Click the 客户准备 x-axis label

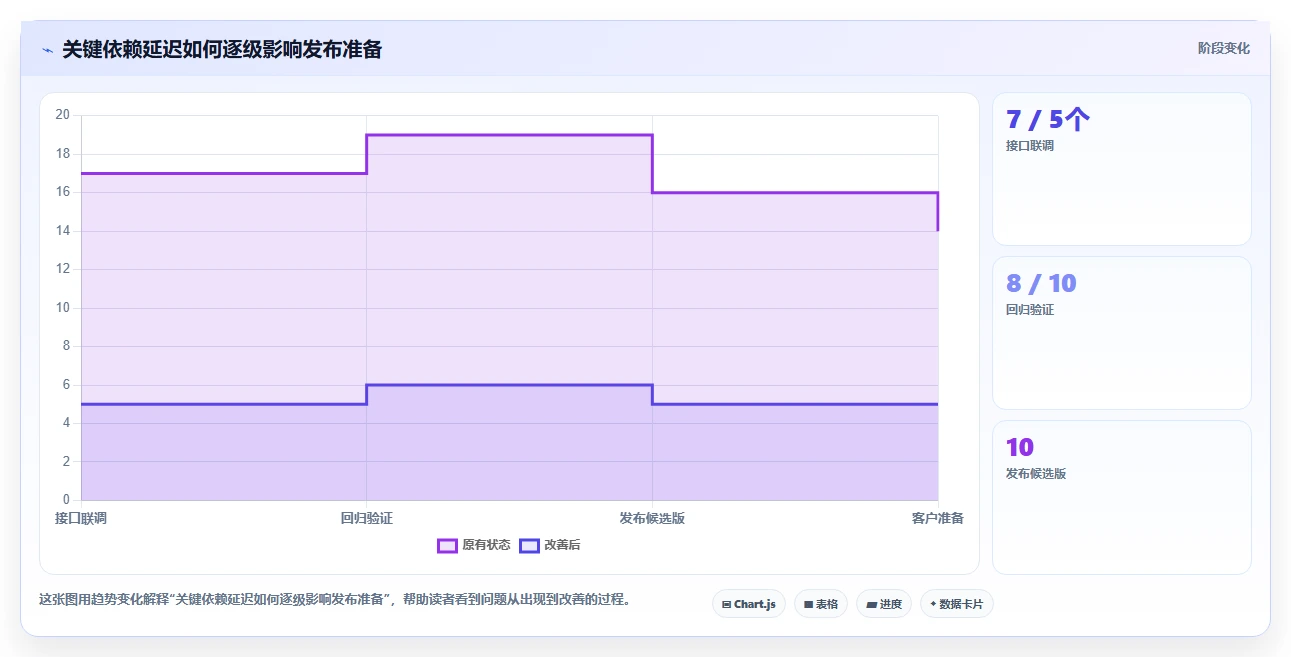(x=938, y=518)
